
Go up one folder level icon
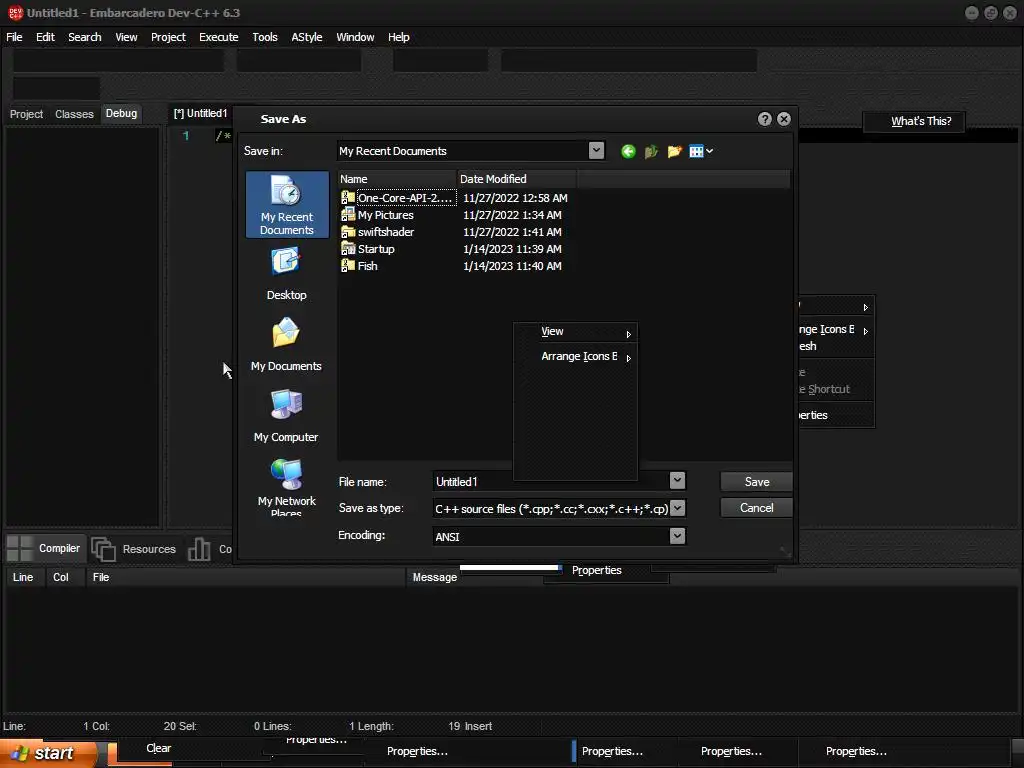click(x=651, y=152)
